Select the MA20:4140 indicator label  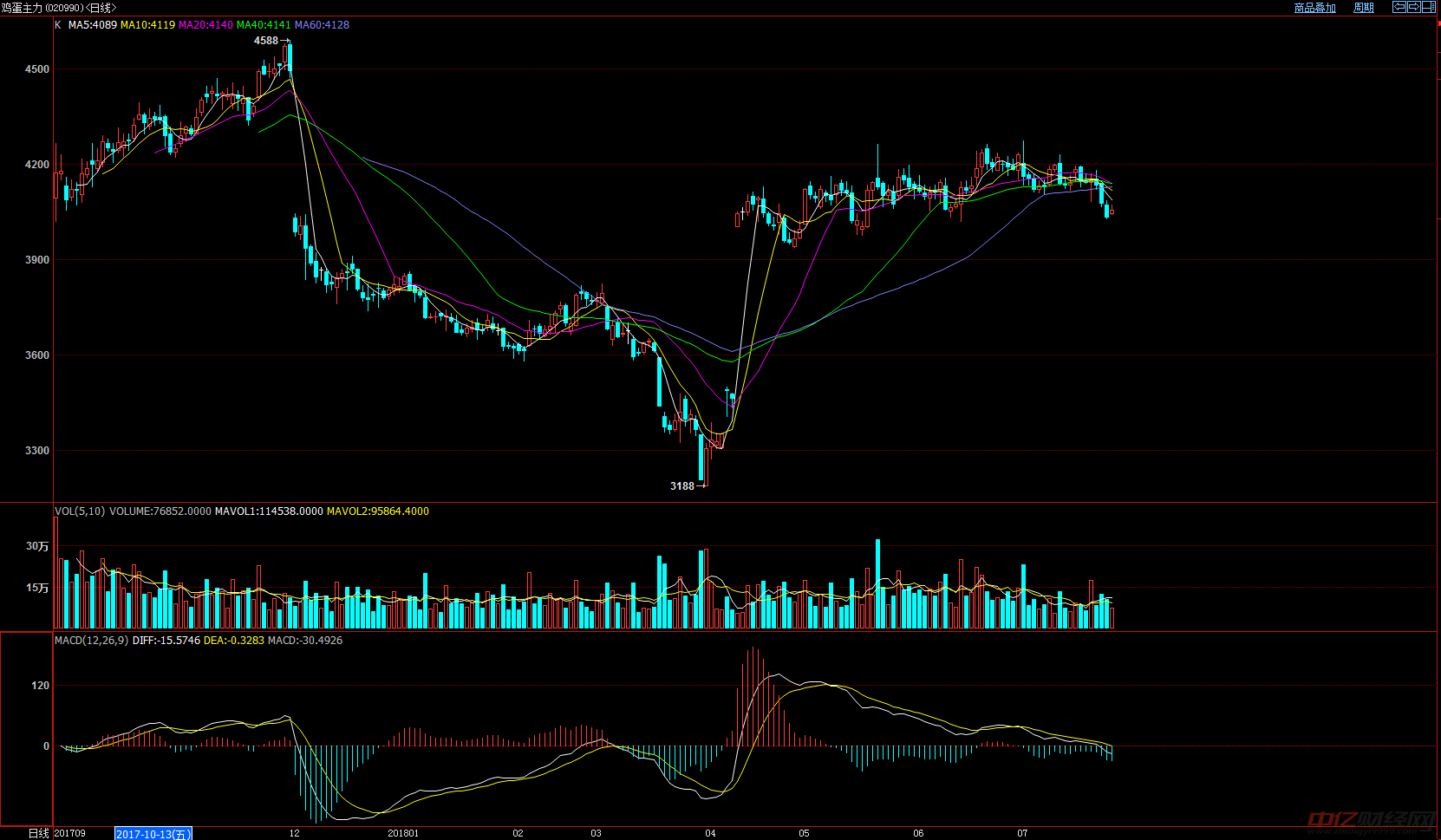pos(205,25)
